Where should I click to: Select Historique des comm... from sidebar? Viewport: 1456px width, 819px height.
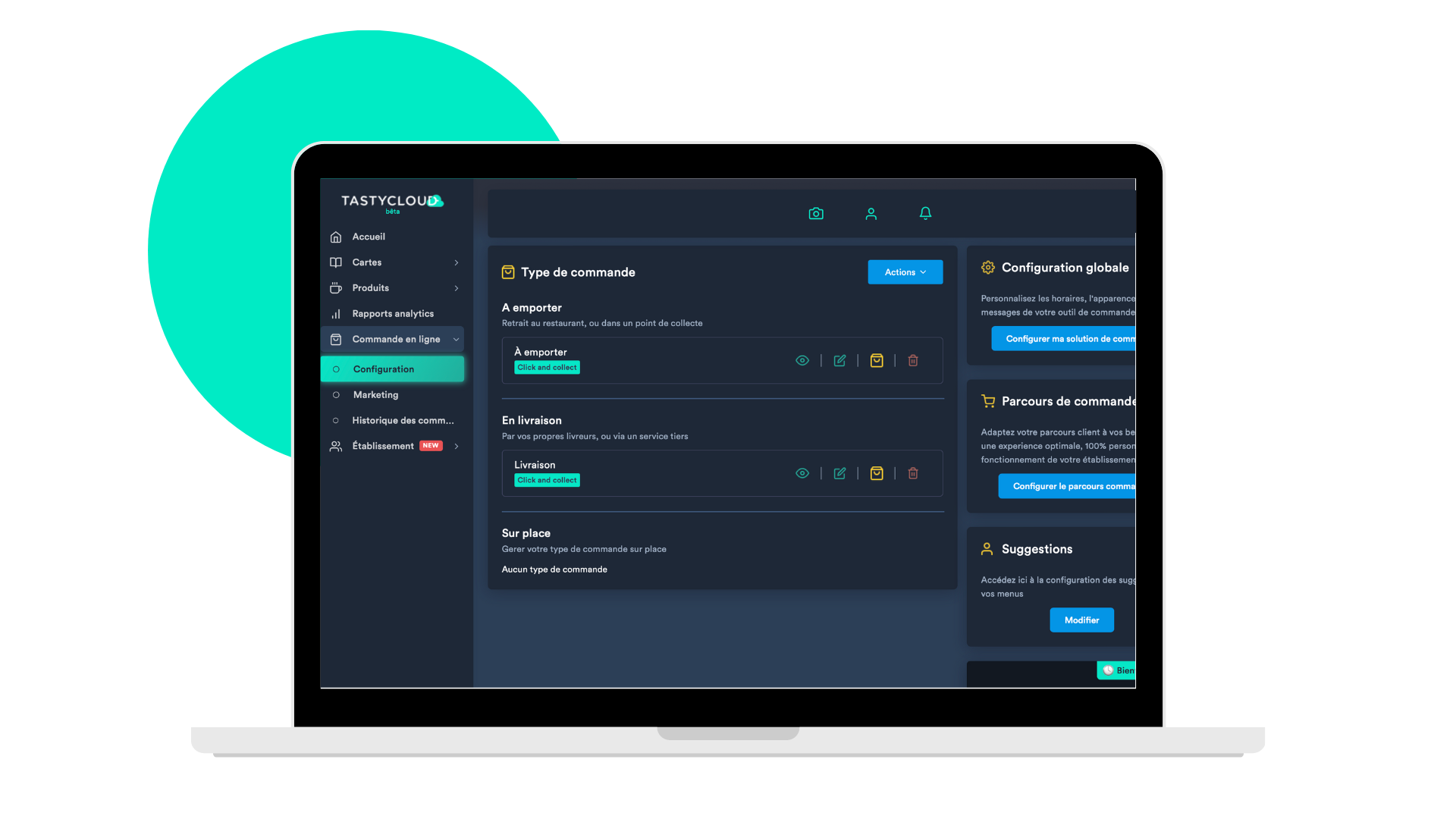(x=402, y=420)
